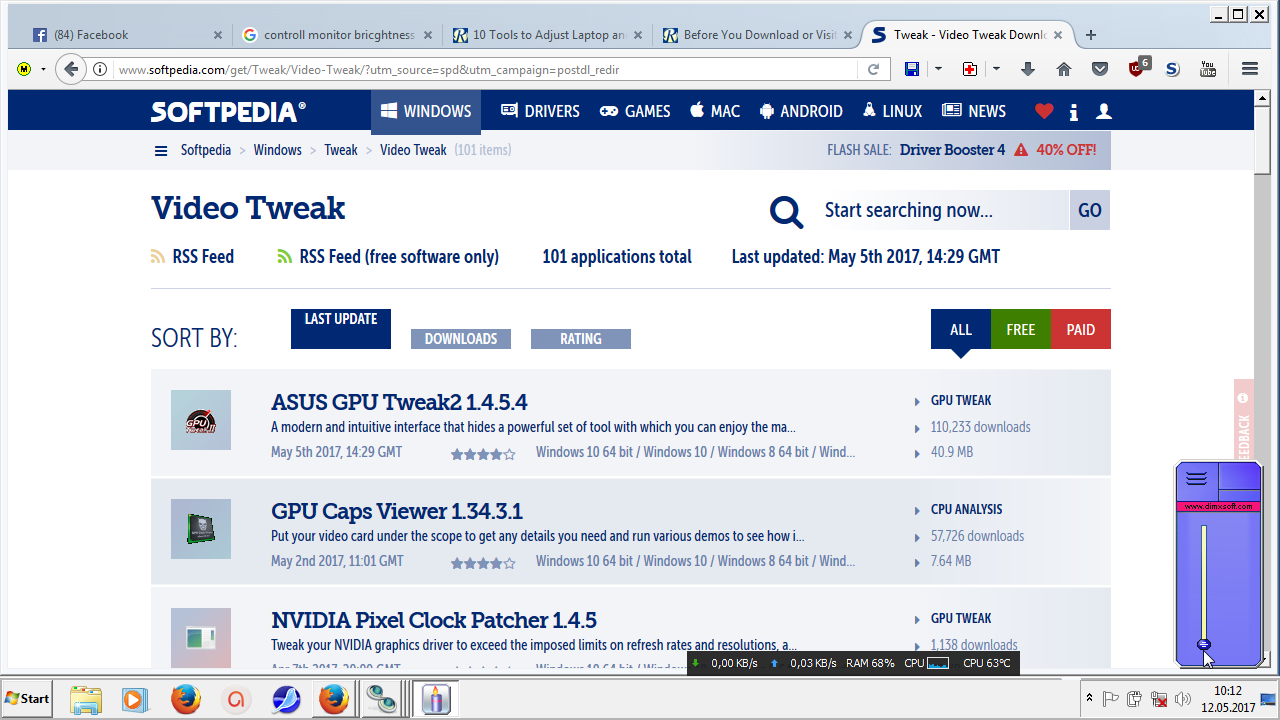Open dropdown next to the yellow M icon
Viewport: 1280px width, 720px height.
pos(43,69)
